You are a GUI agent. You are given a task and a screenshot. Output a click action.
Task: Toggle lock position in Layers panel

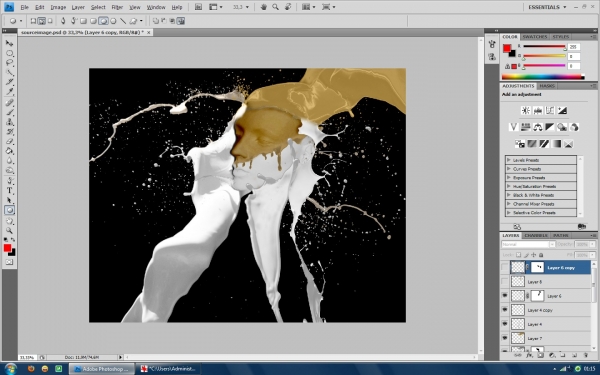[x=533, y=255]
